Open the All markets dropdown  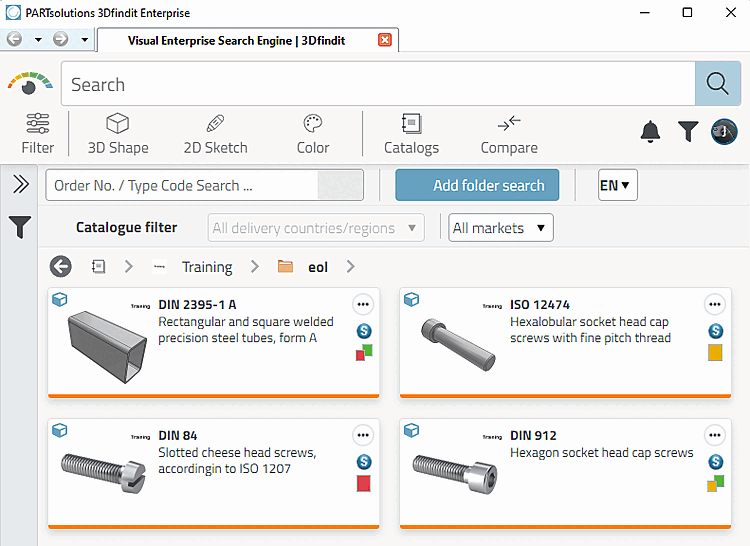point(500,228)
